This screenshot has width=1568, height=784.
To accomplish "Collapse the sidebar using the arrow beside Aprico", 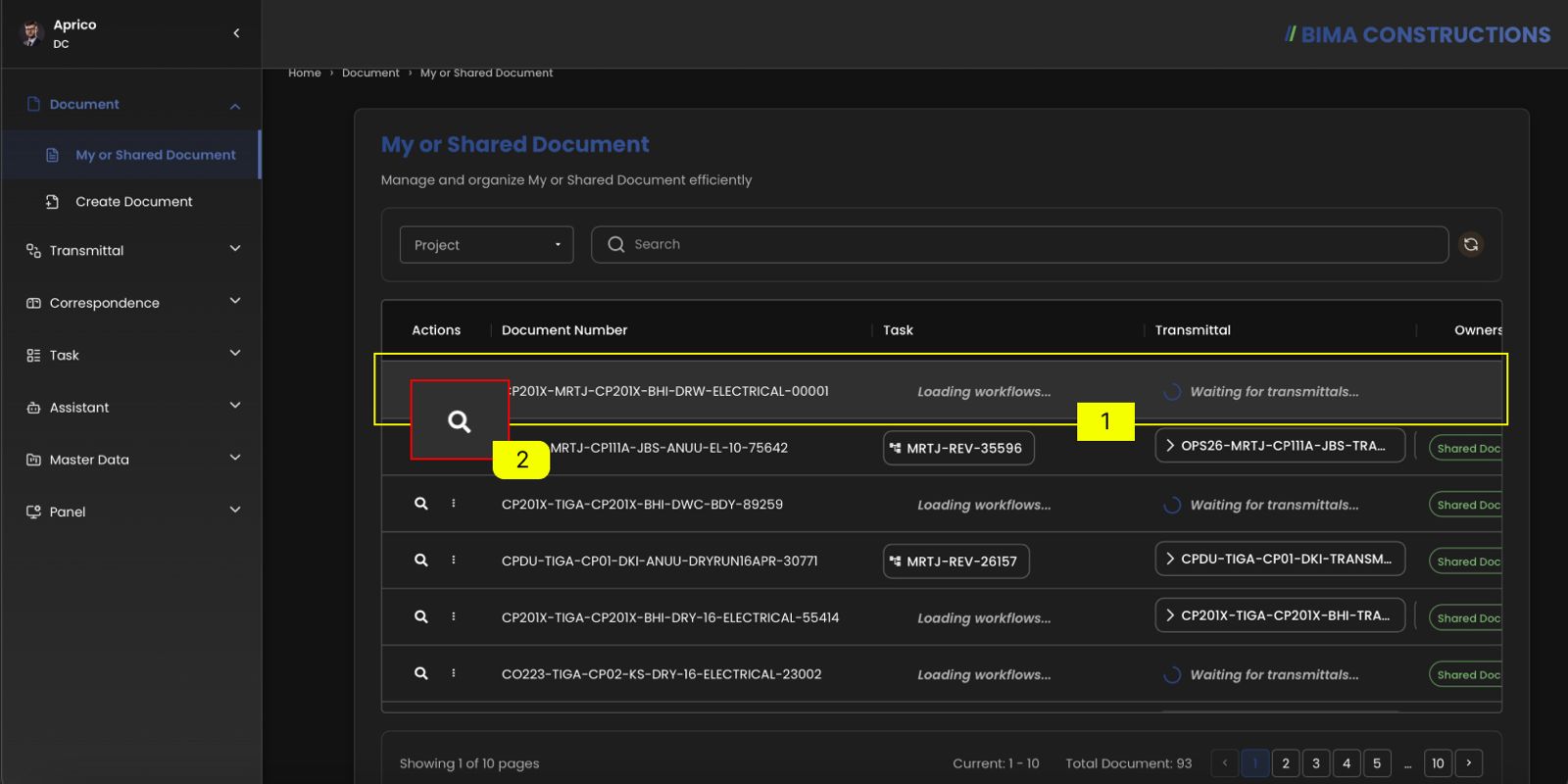I will (x=236, y=33).
